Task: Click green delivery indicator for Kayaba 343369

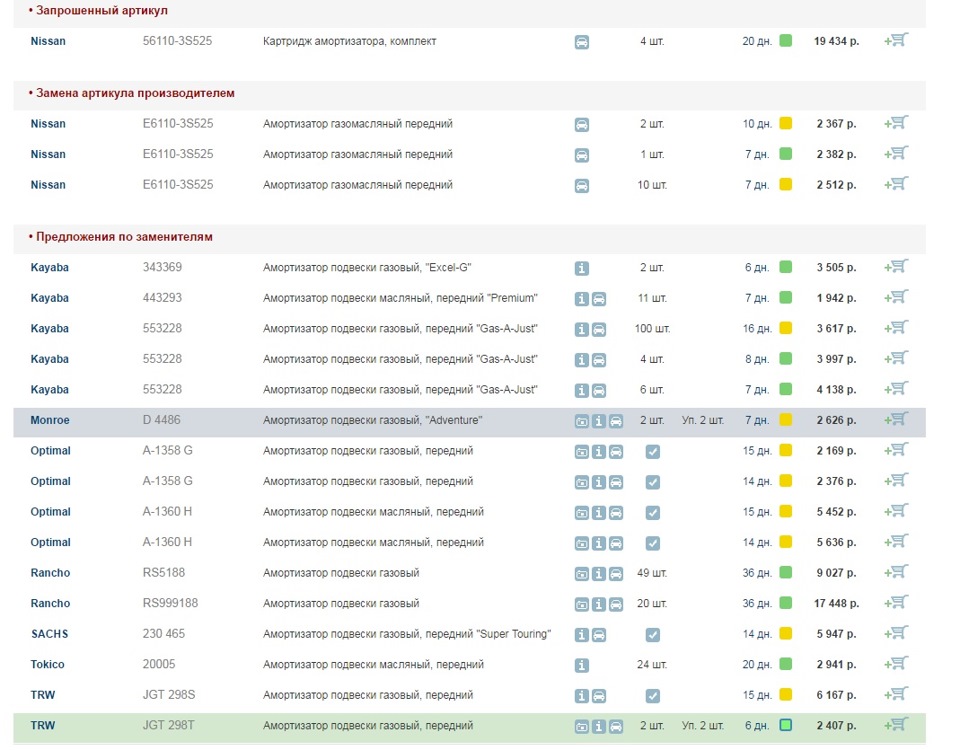Action: click(786, 267)
